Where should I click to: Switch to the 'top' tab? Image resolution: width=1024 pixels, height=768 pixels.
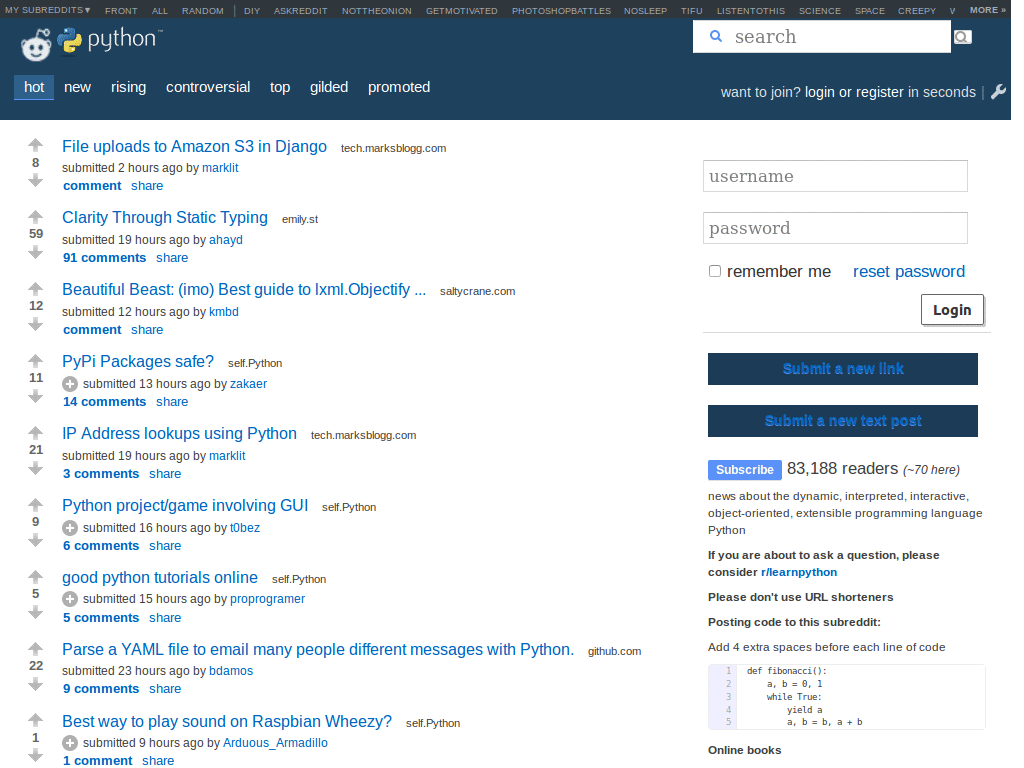pyautogui.click(x=280, y=87)
